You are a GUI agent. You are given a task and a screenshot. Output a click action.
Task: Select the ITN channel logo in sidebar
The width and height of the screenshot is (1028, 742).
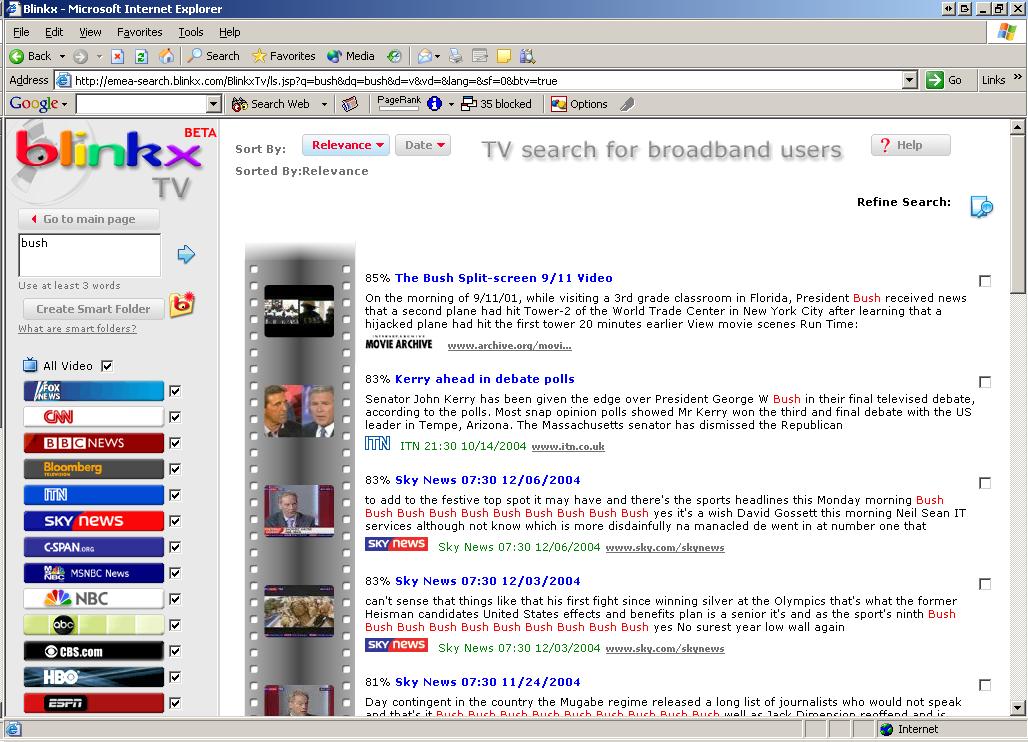[x=94, y=495]
